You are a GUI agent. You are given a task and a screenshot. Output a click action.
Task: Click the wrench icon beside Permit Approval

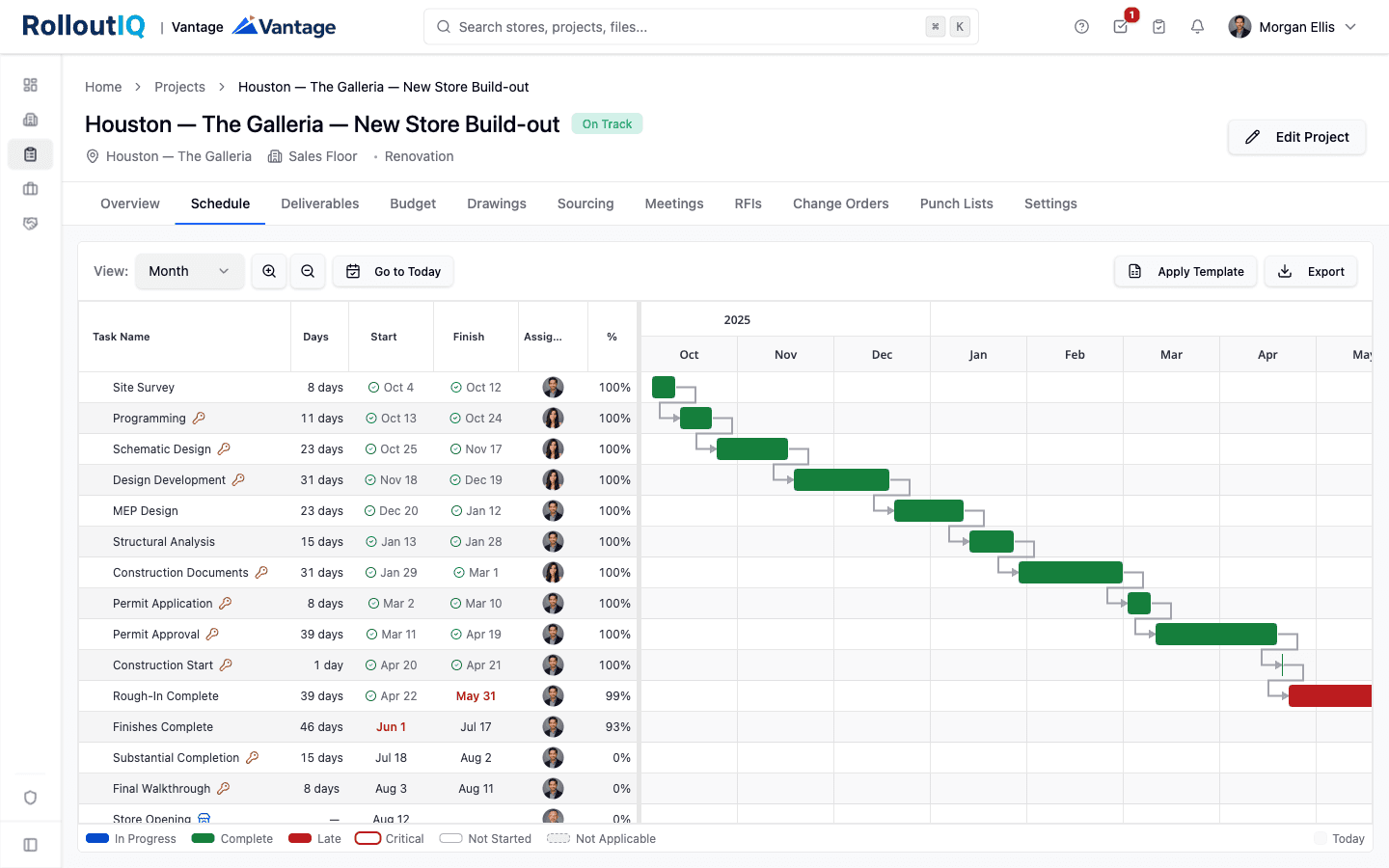212,635
